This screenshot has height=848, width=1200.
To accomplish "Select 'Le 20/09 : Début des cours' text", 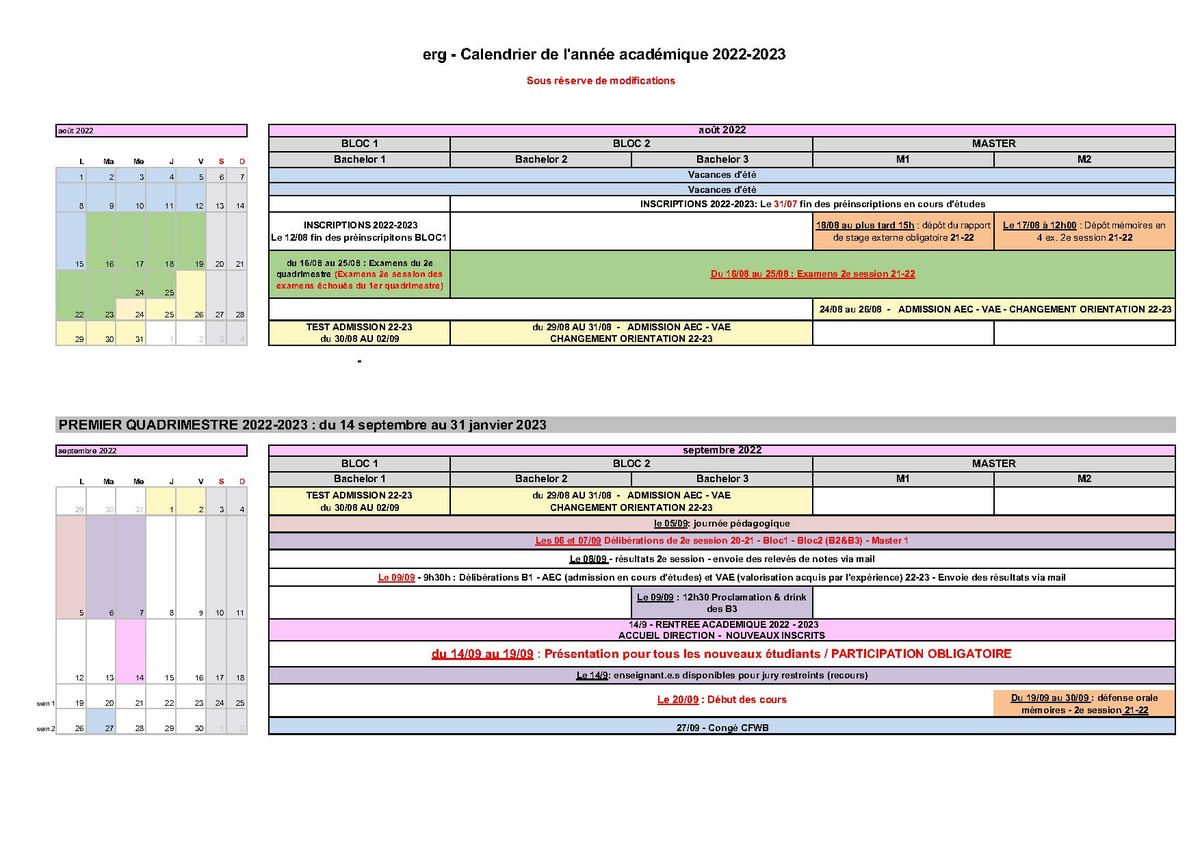I will [724, 700].
